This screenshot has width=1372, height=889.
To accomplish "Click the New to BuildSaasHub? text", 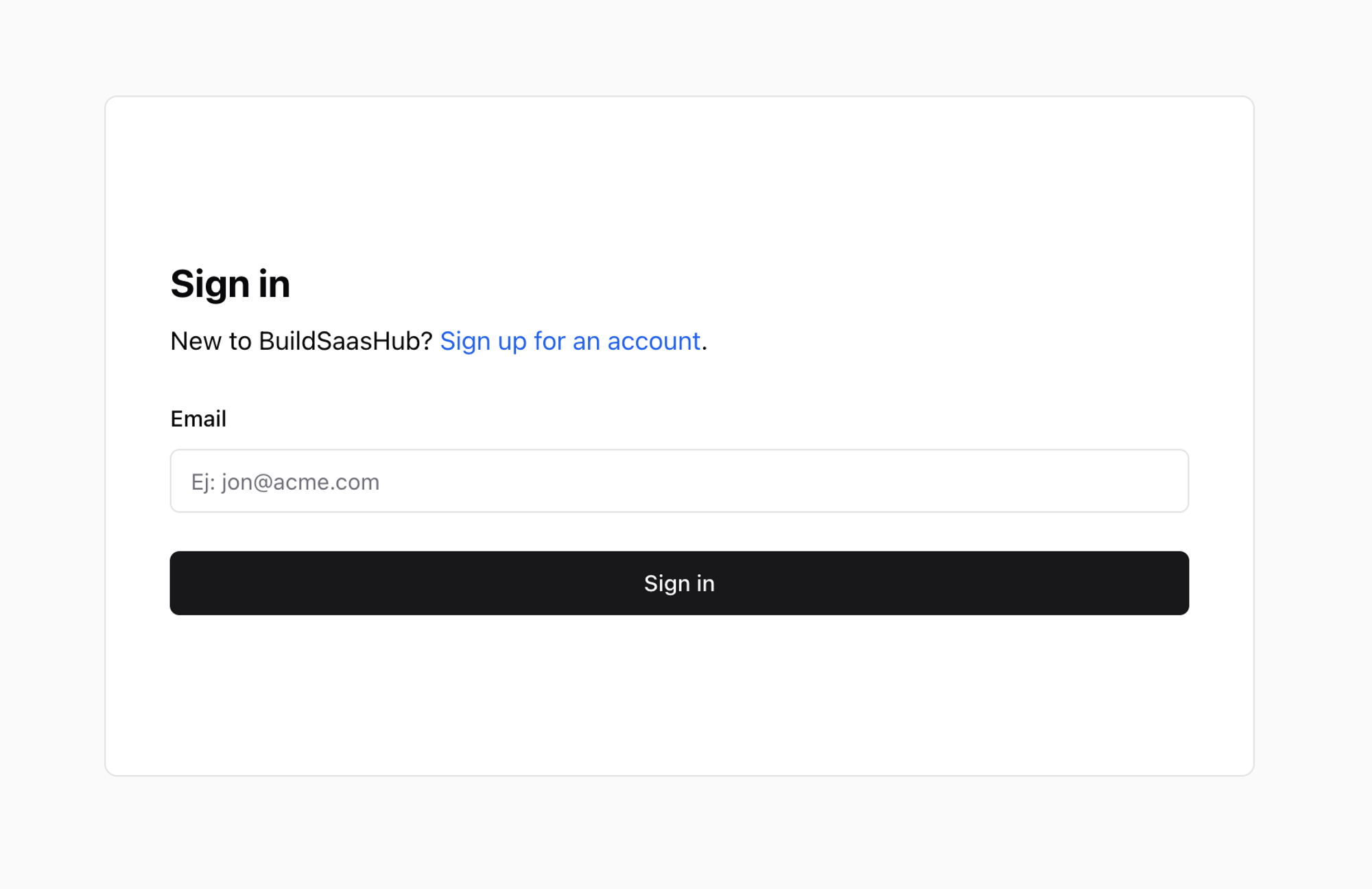I will [x=301, y=341].
